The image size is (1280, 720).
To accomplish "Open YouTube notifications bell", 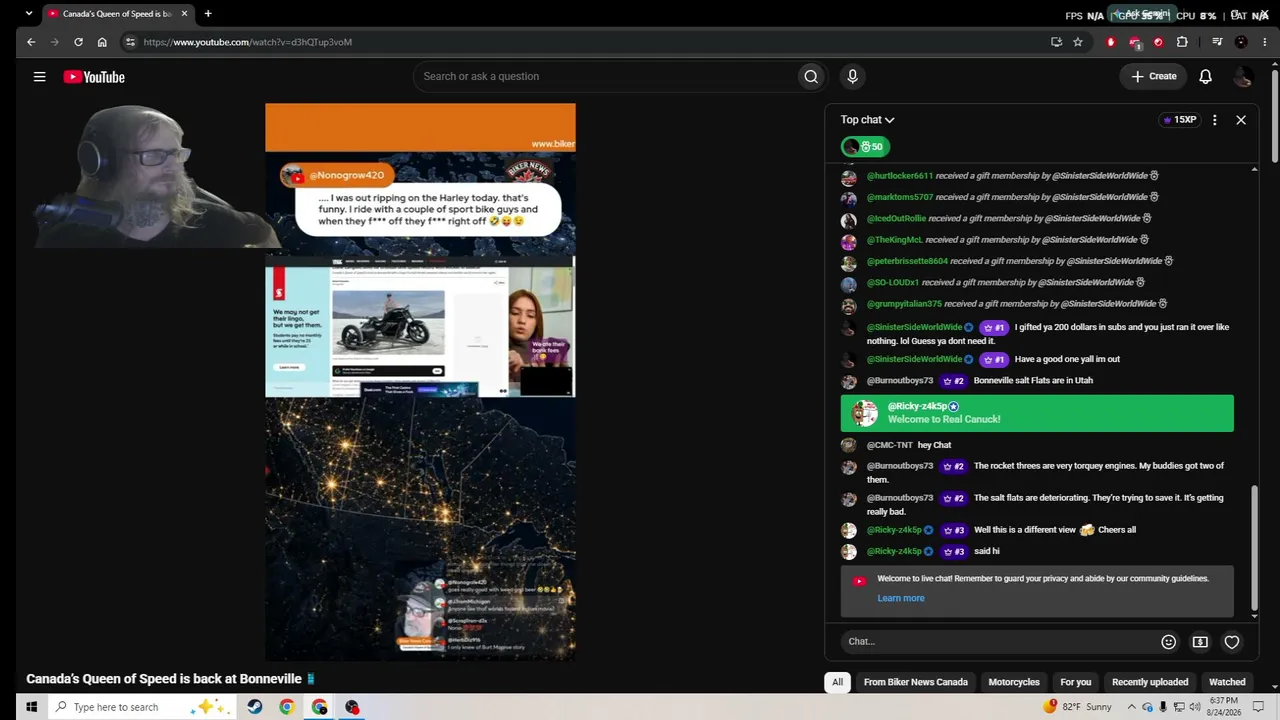I will point(1206,76).
